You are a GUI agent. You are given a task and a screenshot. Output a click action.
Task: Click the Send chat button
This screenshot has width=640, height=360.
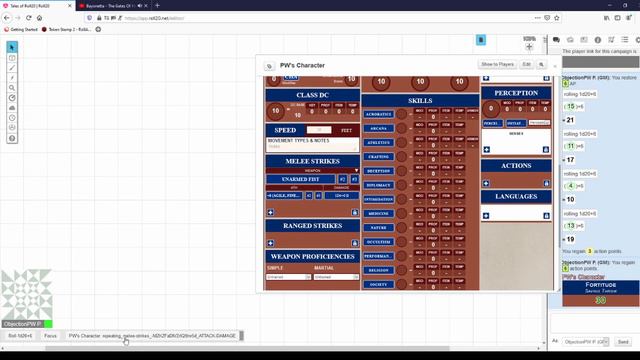click(623, 342)
